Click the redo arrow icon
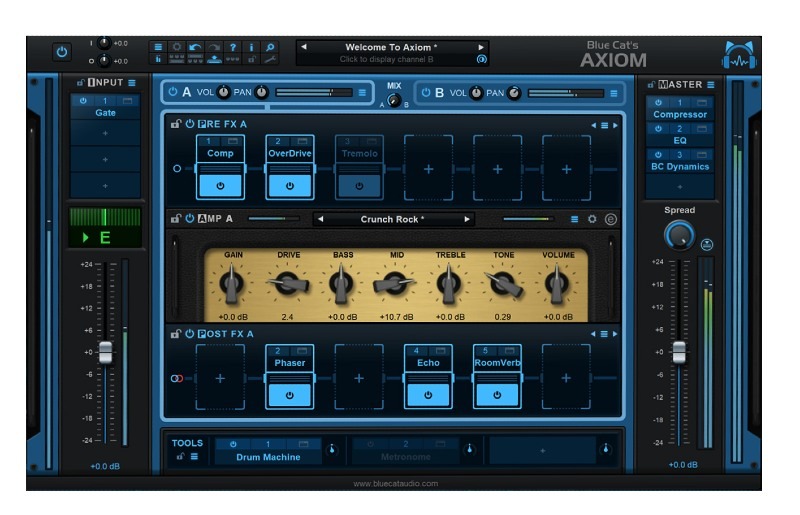 [x=214, y=47]
